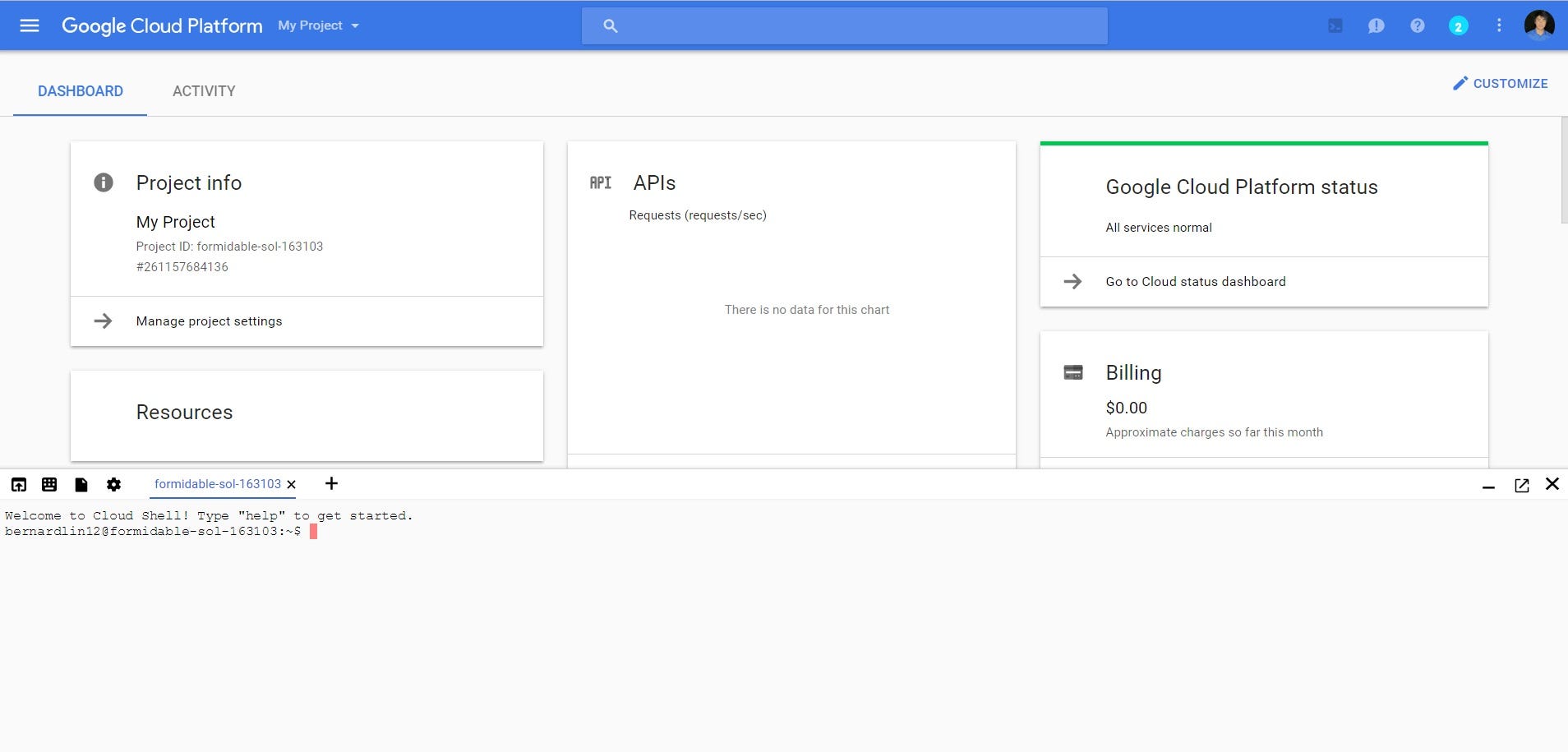The image size is (1568, 752).
Task: Click arrow beside Manage project settings
Action: (104, 321)
